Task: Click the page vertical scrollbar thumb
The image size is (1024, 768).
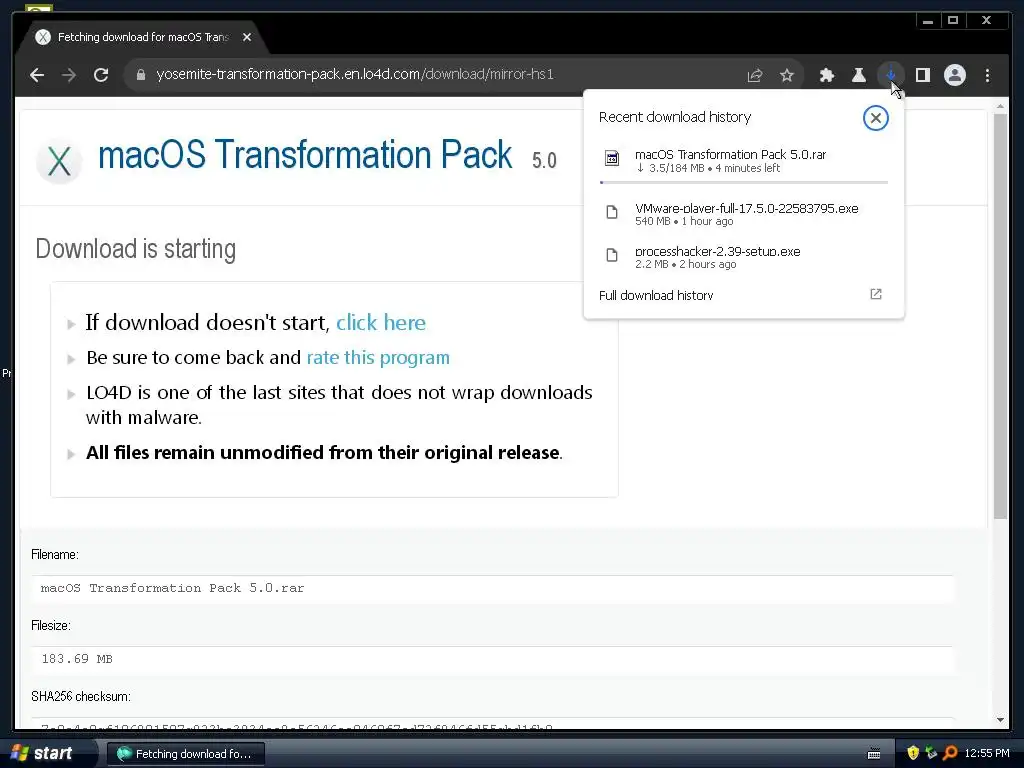Action: coord(1000,317)
